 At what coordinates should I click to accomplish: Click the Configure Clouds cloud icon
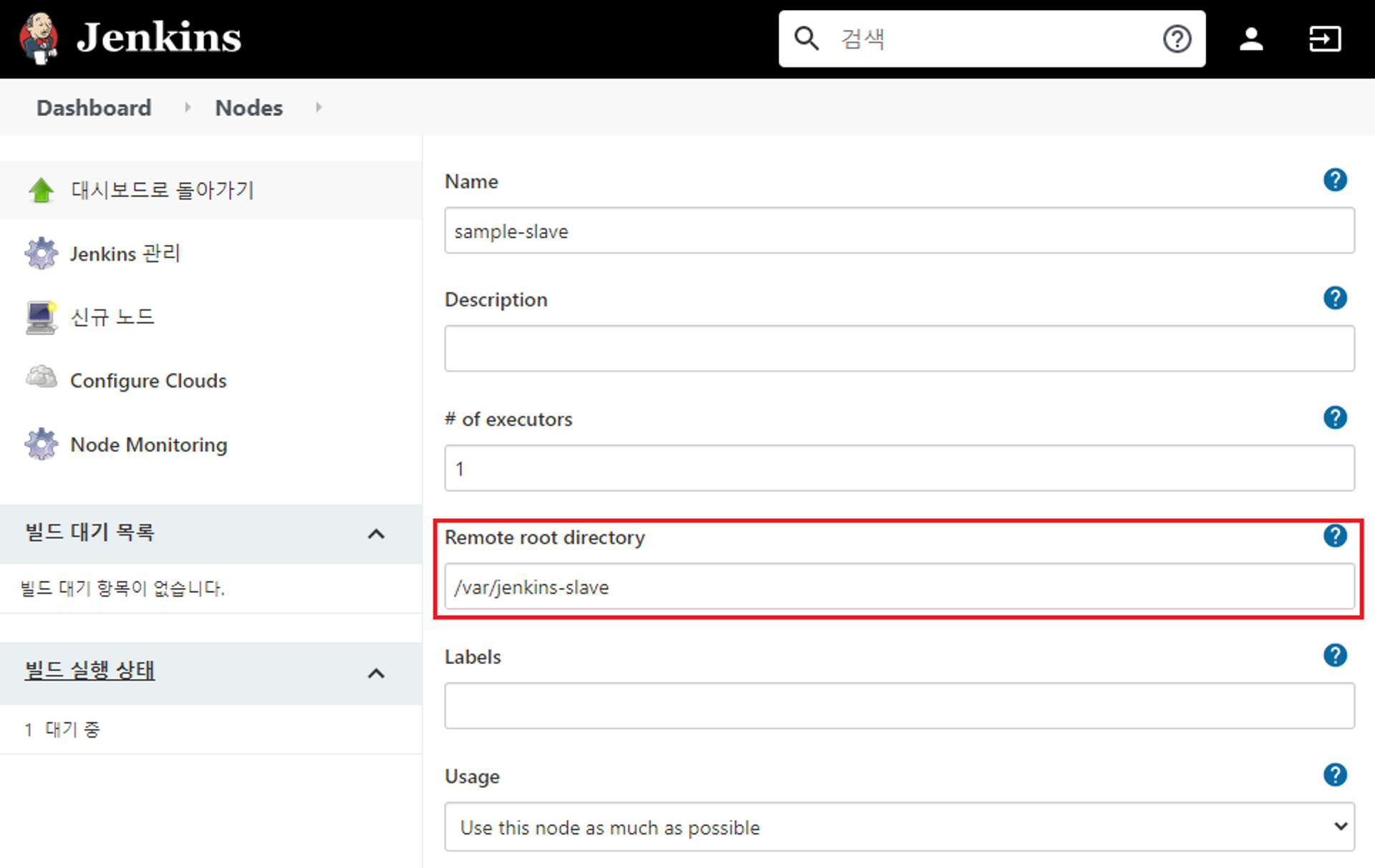click(x=41, y=376)
